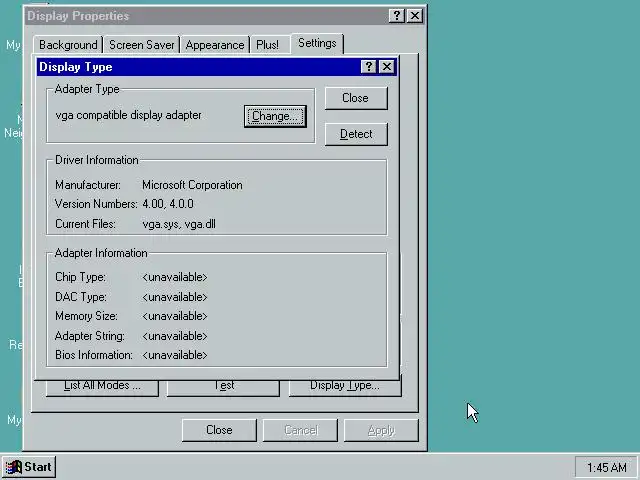Close the Display Type dialog with Close button

tap(356, 98)
